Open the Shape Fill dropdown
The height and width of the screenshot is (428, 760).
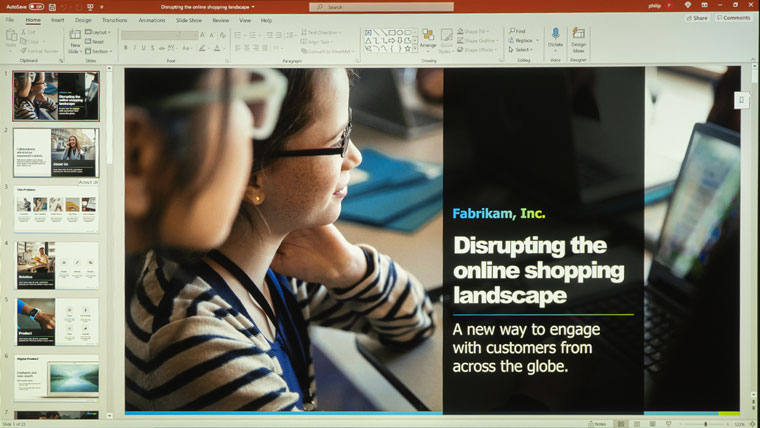pyautogui.click(x=472, y=32)
